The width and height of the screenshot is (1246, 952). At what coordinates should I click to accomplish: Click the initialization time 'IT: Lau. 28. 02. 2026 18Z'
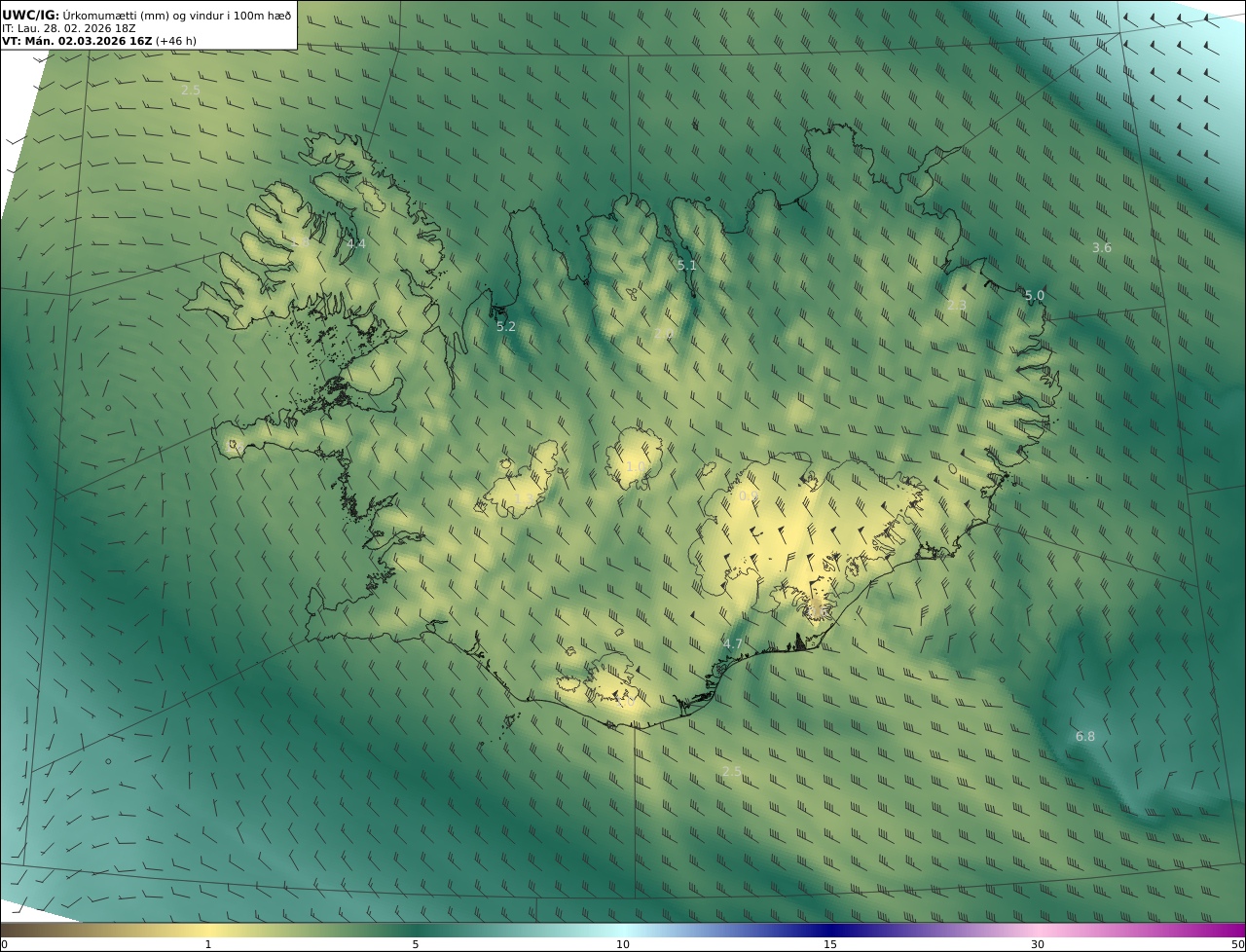68,28
